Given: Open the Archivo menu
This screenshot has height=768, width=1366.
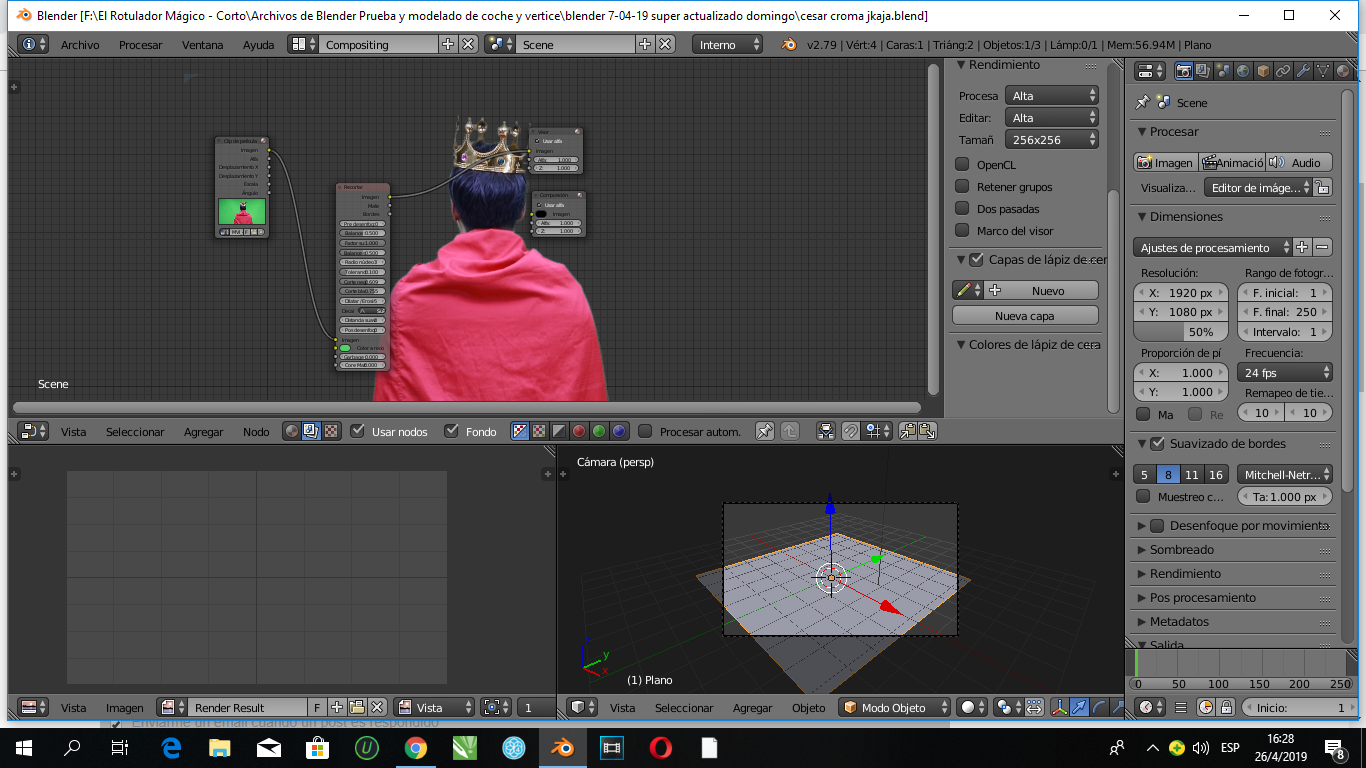Looking at the screenshot, I should (80, 45).
